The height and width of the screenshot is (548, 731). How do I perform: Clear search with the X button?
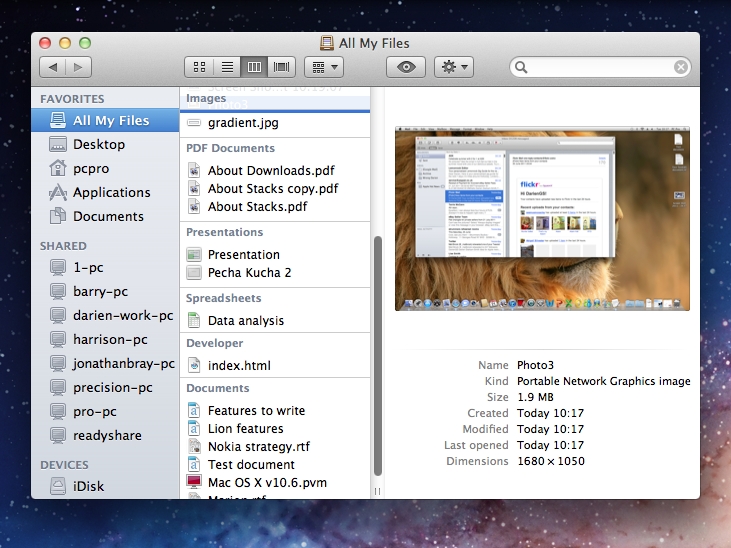681,67
